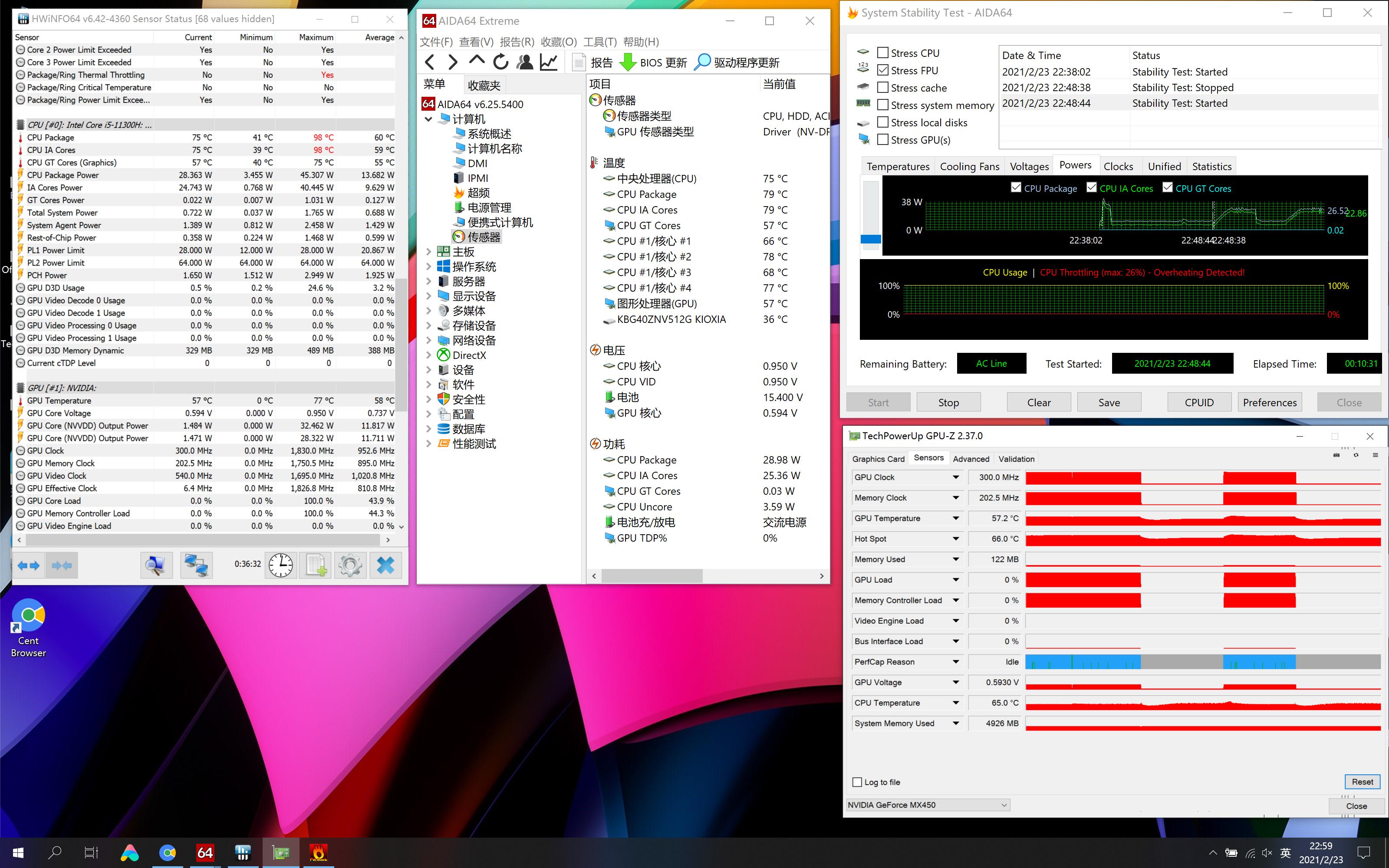
Task: Click the BIOS update green arrow icon
Action: click(x=628, y=62)
